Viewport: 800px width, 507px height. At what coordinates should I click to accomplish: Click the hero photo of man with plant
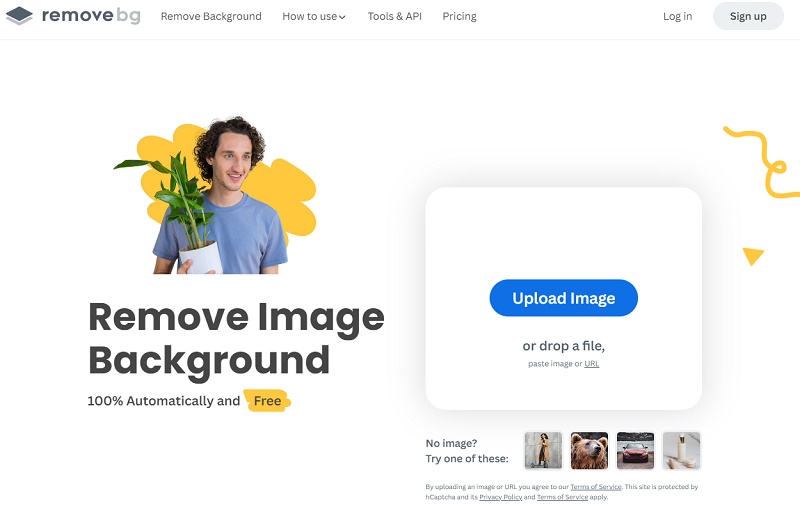click(215, 196)
